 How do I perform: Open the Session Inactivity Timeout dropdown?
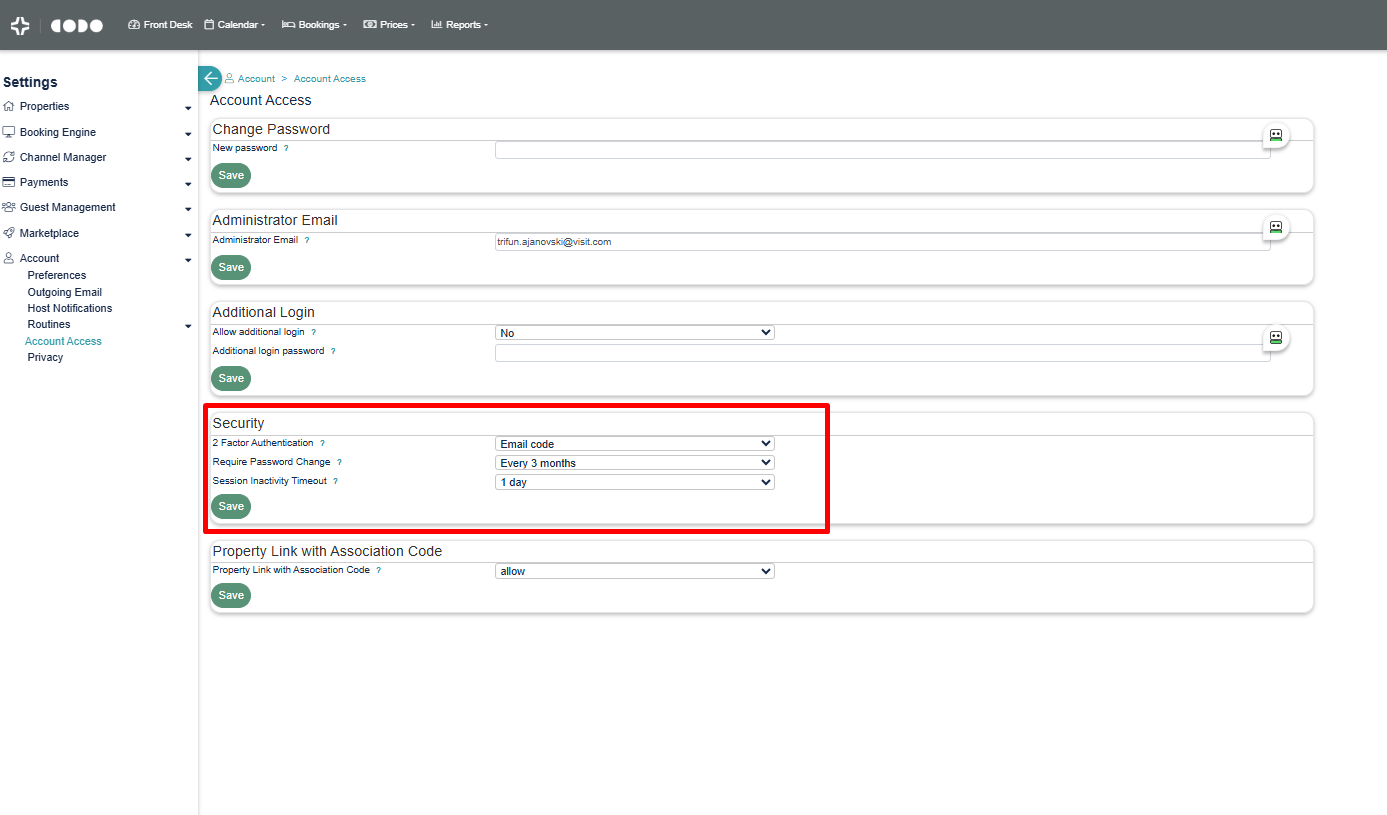pyautogui.click(x=635, y=482)
